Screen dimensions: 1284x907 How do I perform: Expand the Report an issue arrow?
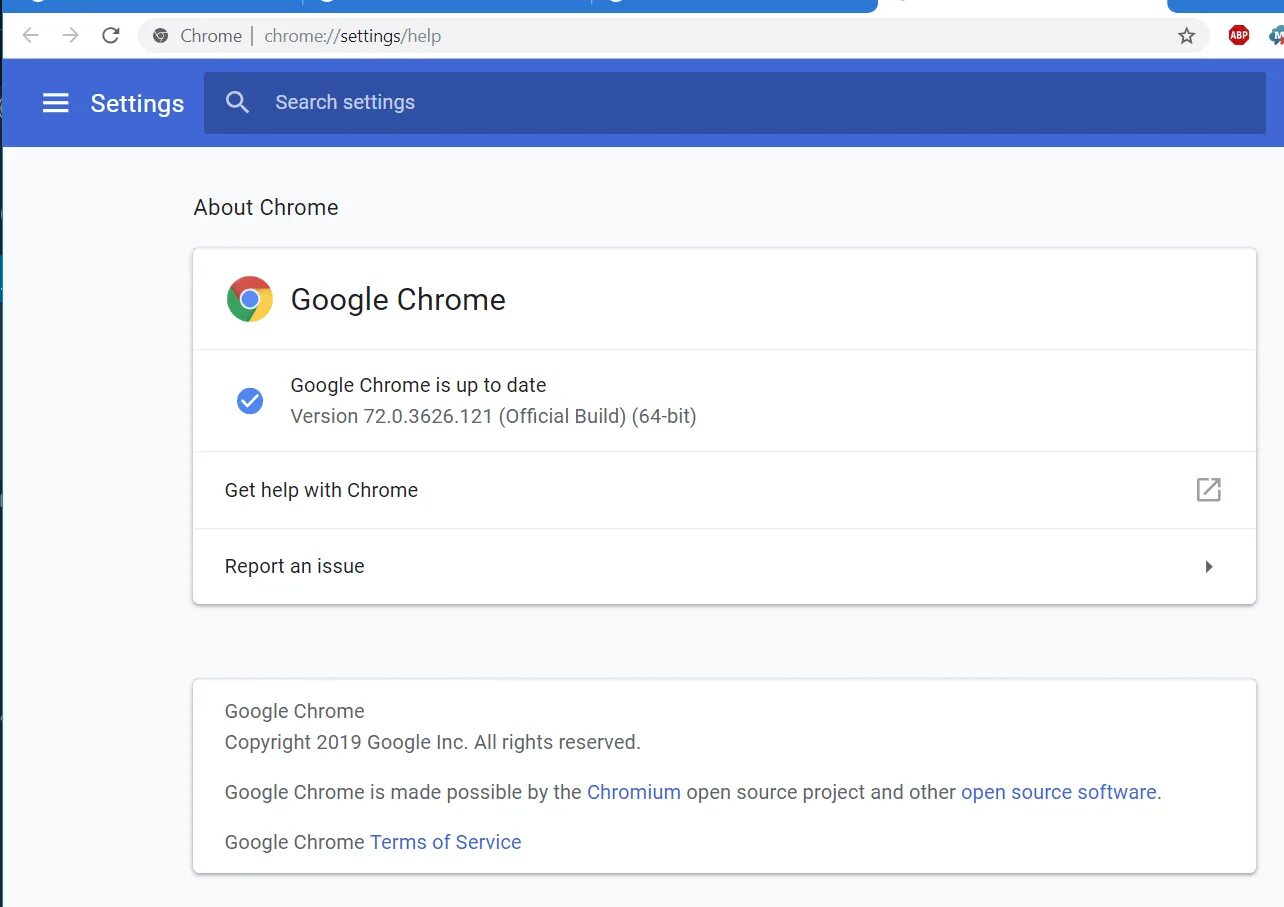[1208, 567]
